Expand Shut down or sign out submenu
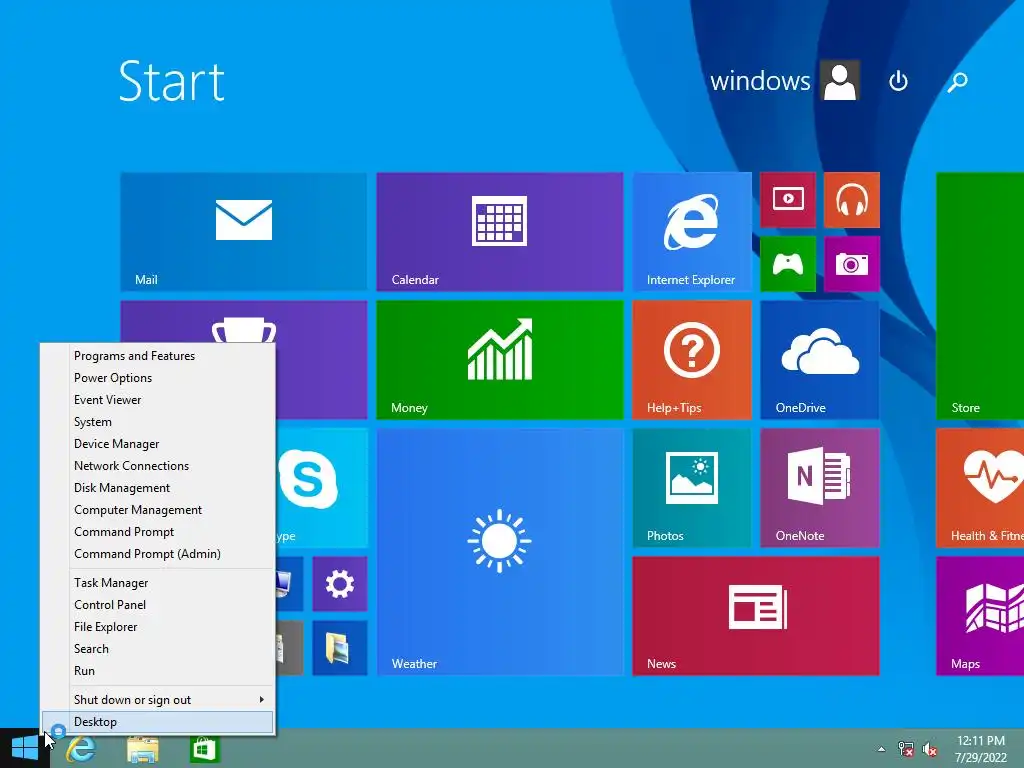 158,699
